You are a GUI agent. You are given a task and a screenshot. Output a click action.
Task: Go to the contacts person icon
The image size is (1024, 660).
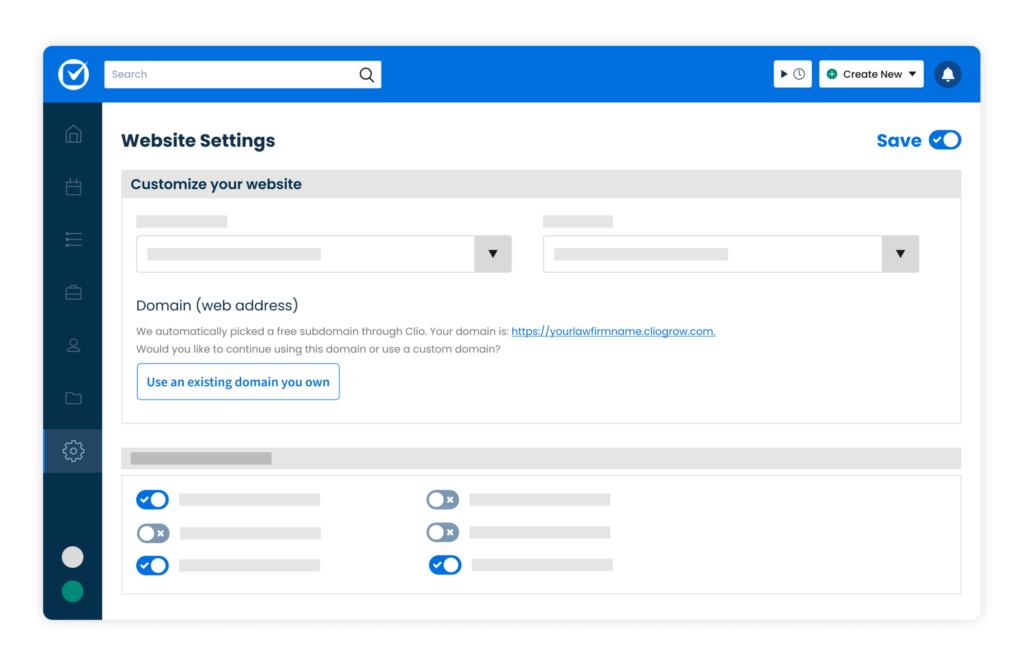click(73, 345)
